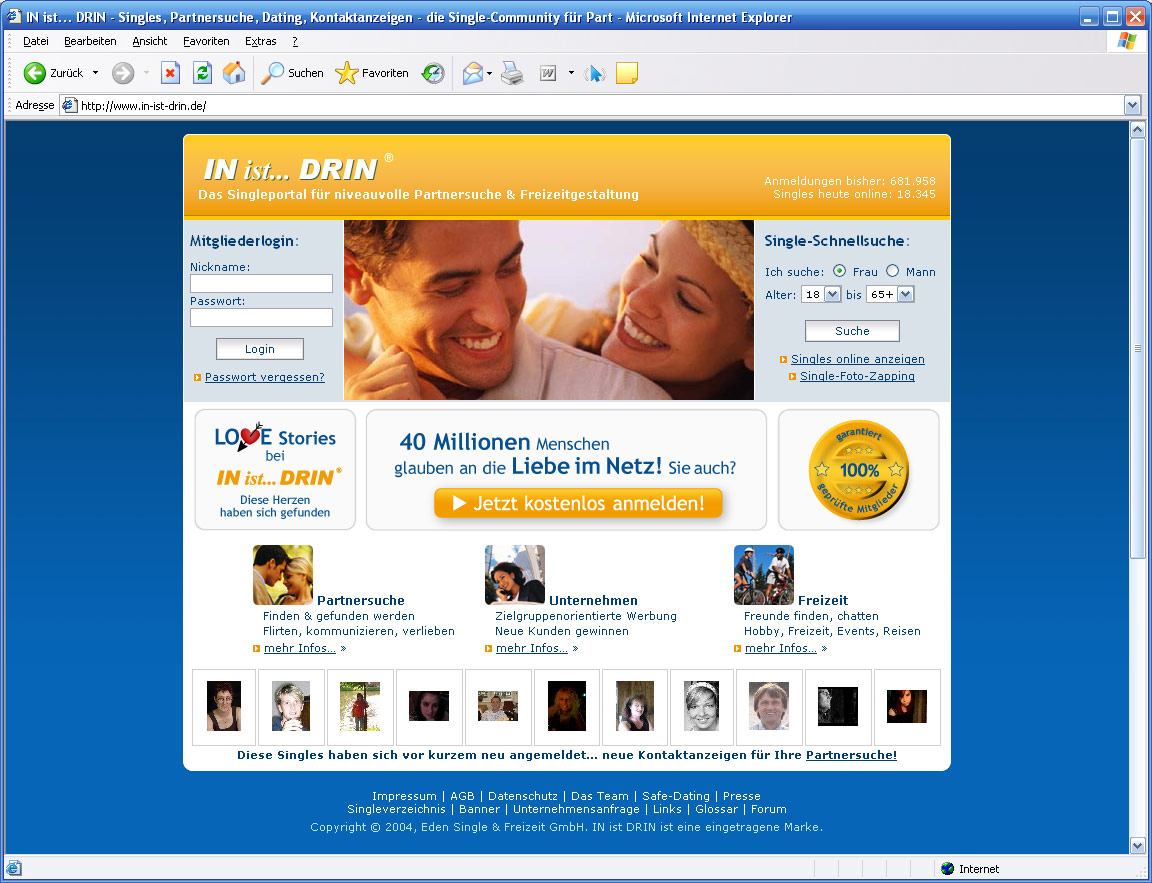1152x883 pixels.
Task: Open Single-Foto-Zapping link
Action: (x=857, y=376)
